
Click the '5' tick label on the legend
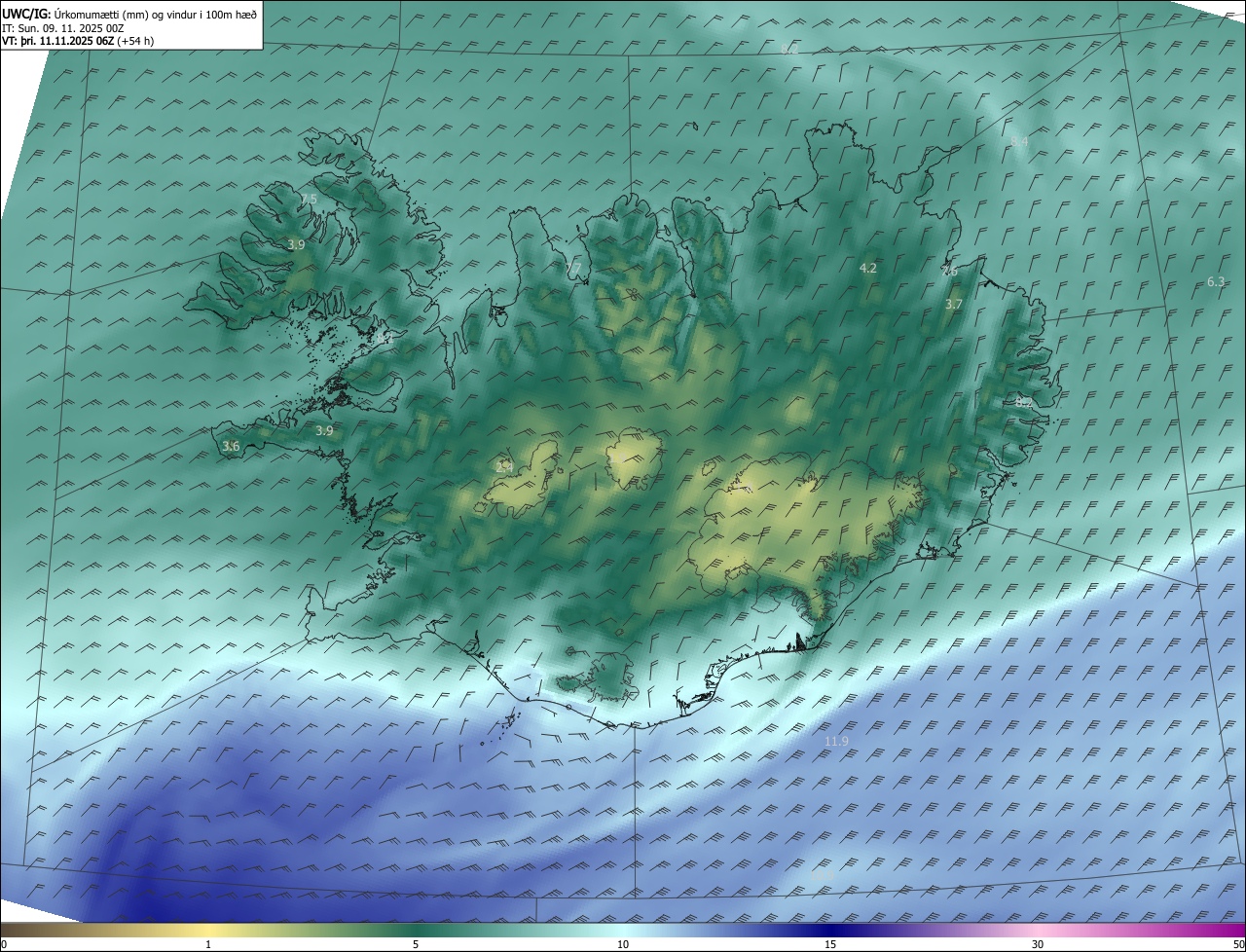[416, 945]
